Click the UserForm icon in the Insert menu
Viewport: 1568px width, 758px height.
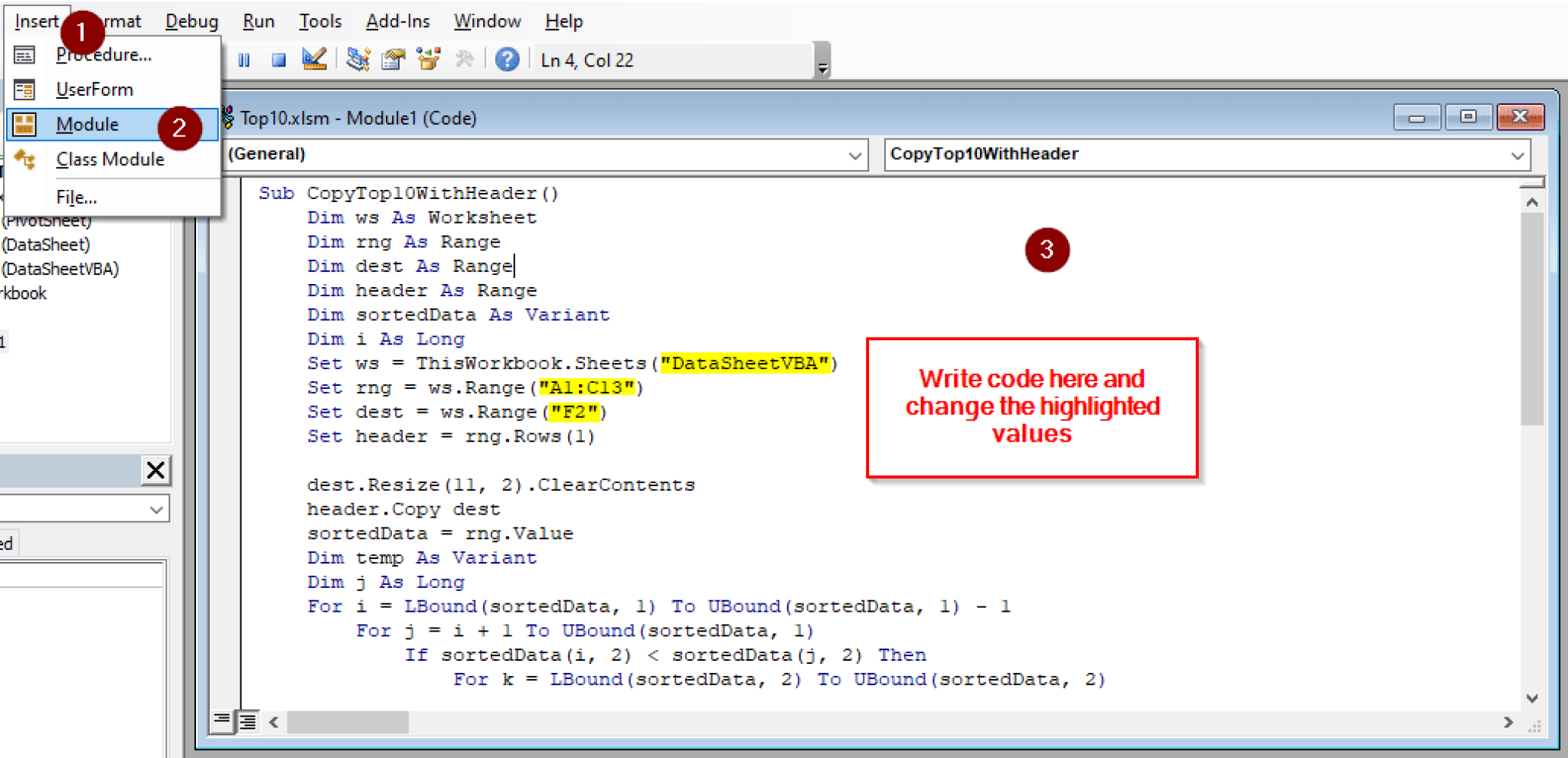(x=24, y=89)
